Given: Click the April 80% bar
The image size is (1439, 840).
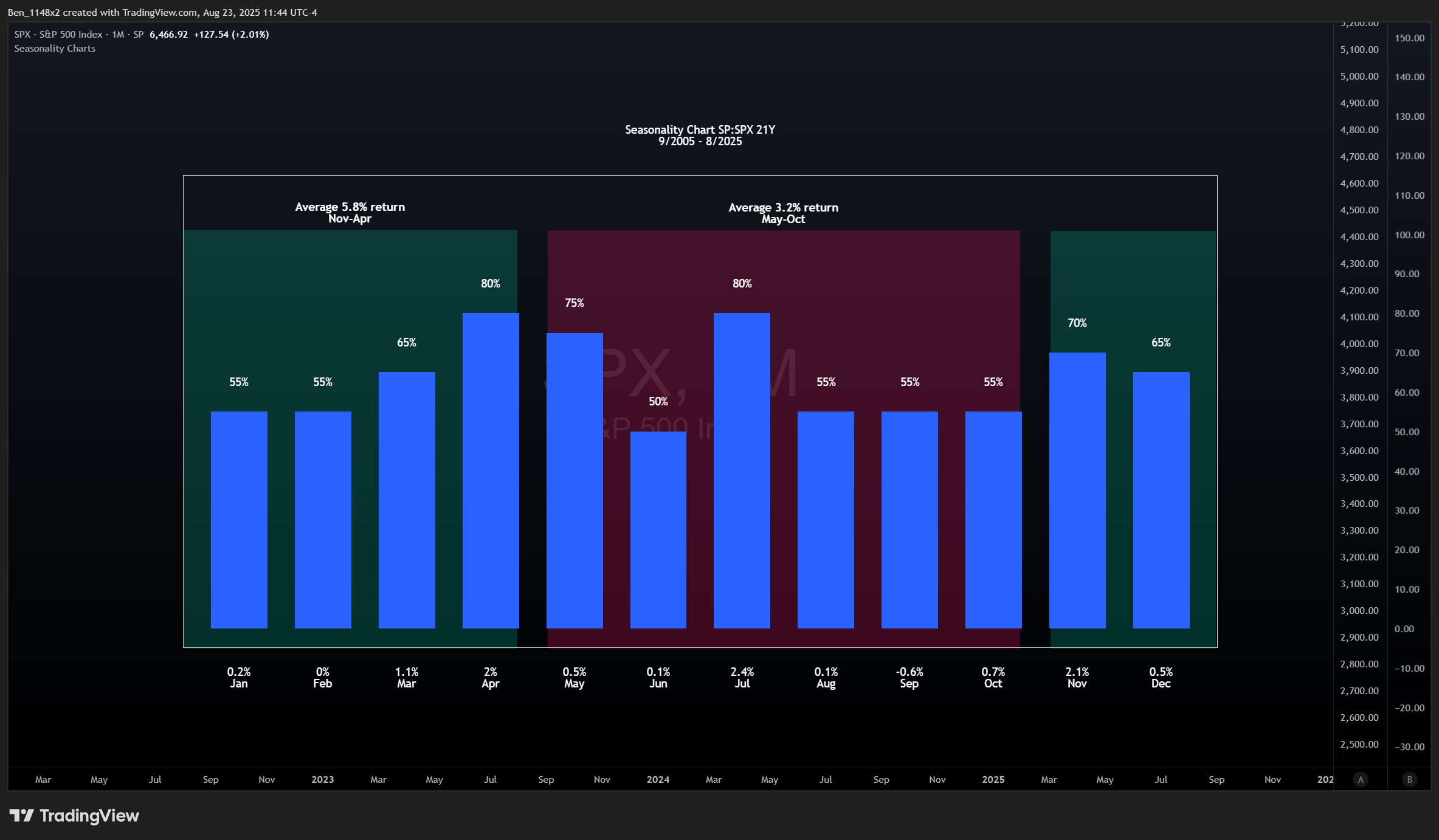Looking at the screenshot, I should (x=491, y=470).
